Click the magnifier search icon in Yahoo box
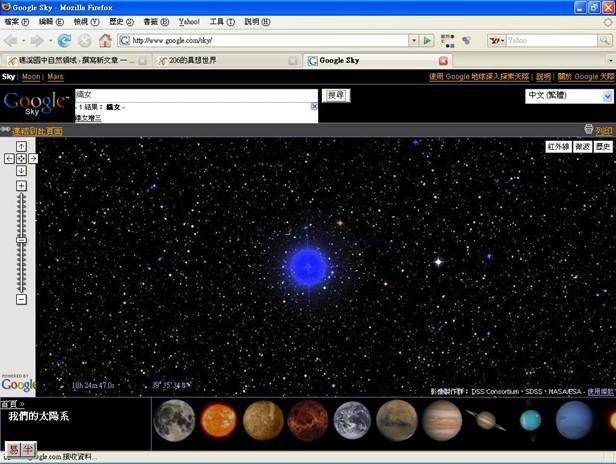This screenshot has height=464, width=616. 604,40
